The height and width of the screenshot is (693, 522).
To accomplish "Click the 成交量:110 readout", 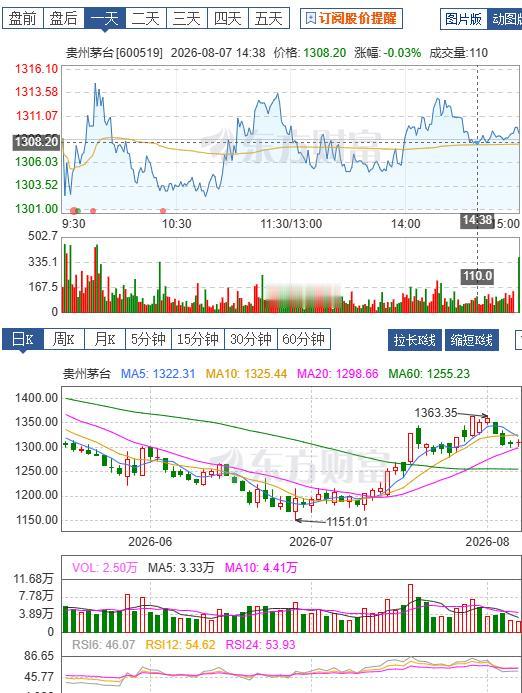I will pyautogui.click(x=458, y=53).
